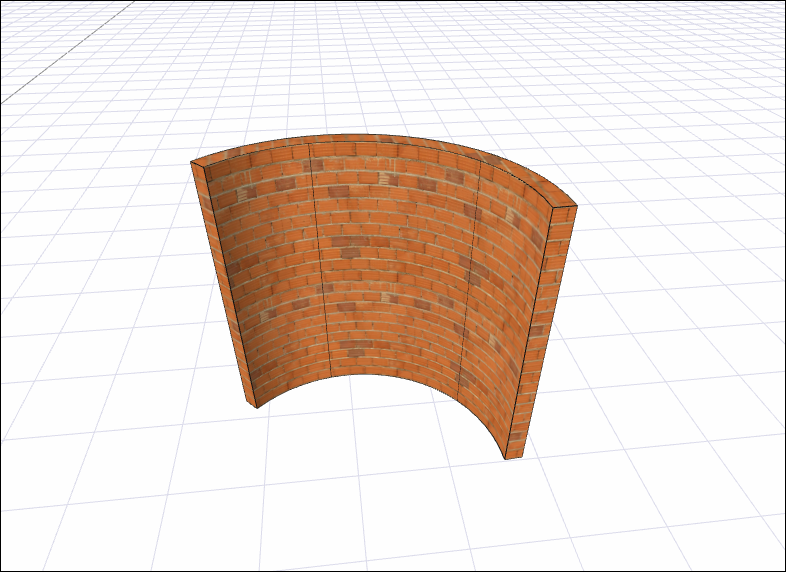Image resolution: width=786 pixels, height=572 pixels.
Task: Click the wall's bottom-right base corner
Action: (509, 459)
